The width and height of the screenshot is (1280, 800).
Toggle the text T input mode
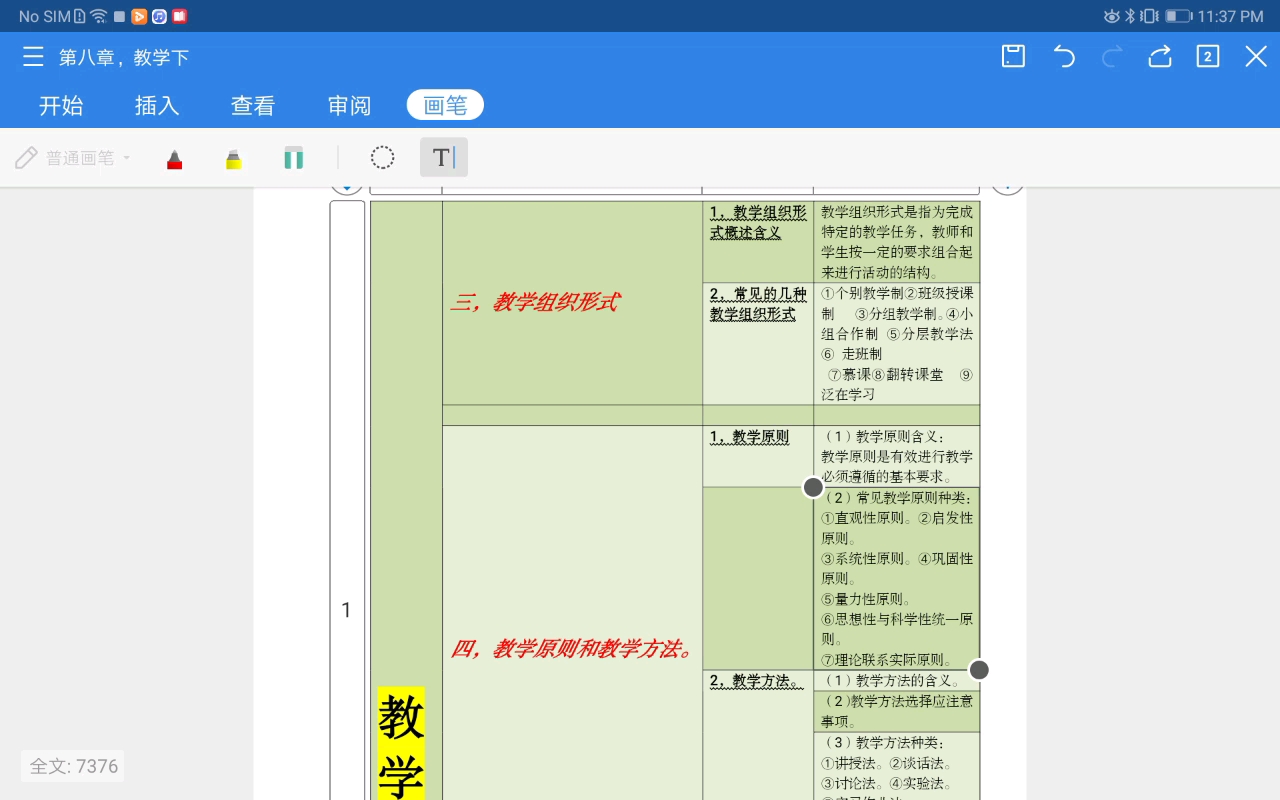[444, 157]
